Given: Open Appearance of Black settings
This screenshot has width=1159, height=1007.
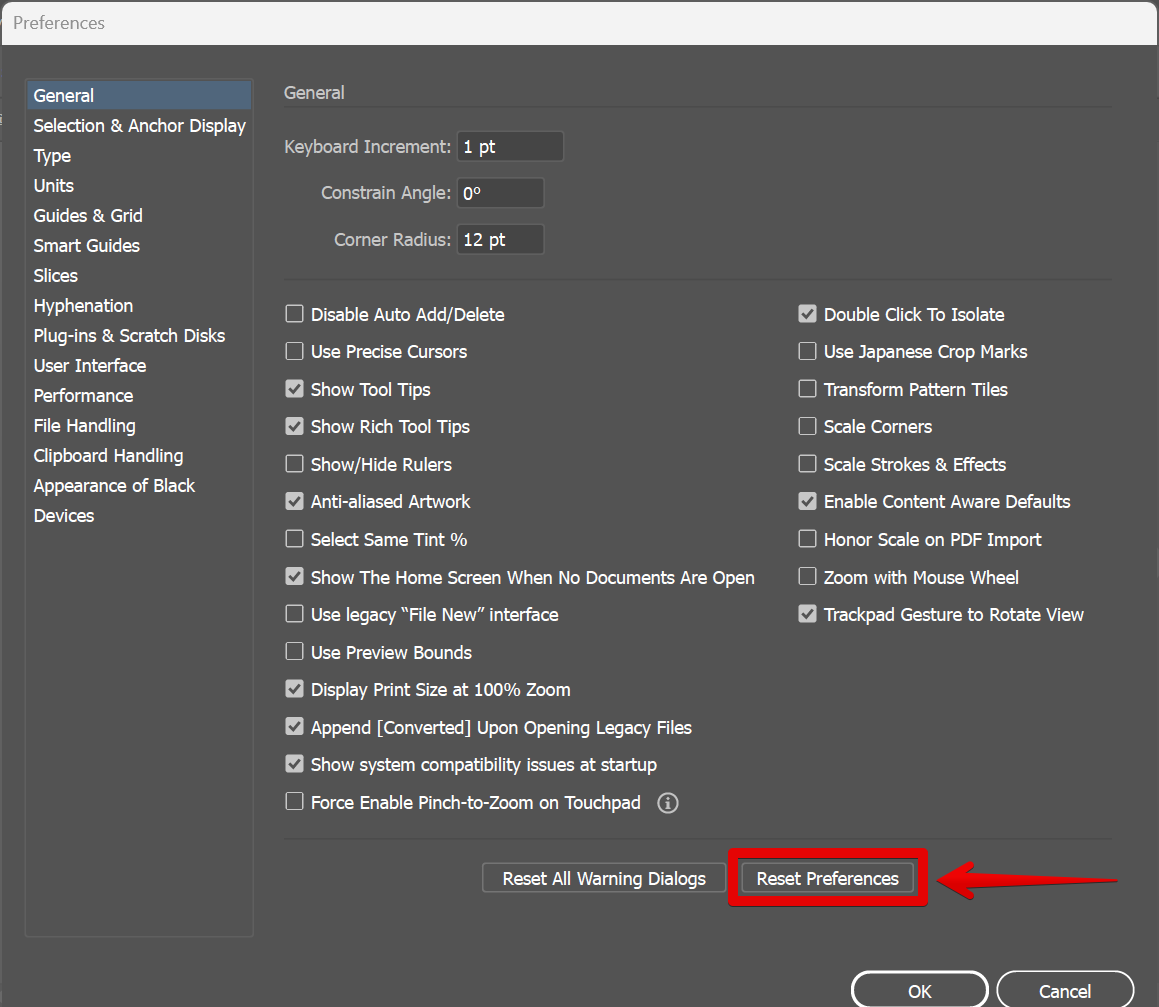Looking at the screenshot, I should click(x=114, y=486).
